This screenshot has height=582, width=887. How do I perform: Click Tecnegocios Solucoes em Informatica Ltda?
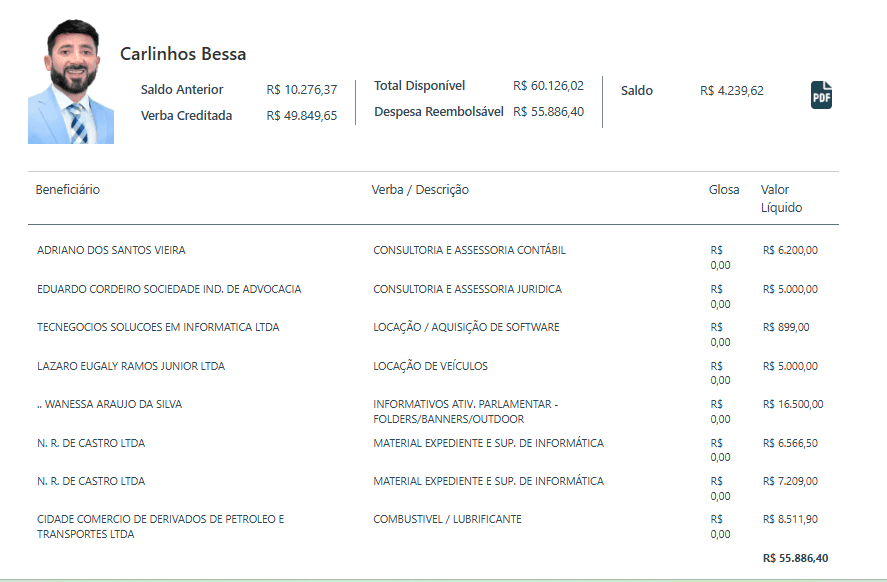(x=158, y=328)
